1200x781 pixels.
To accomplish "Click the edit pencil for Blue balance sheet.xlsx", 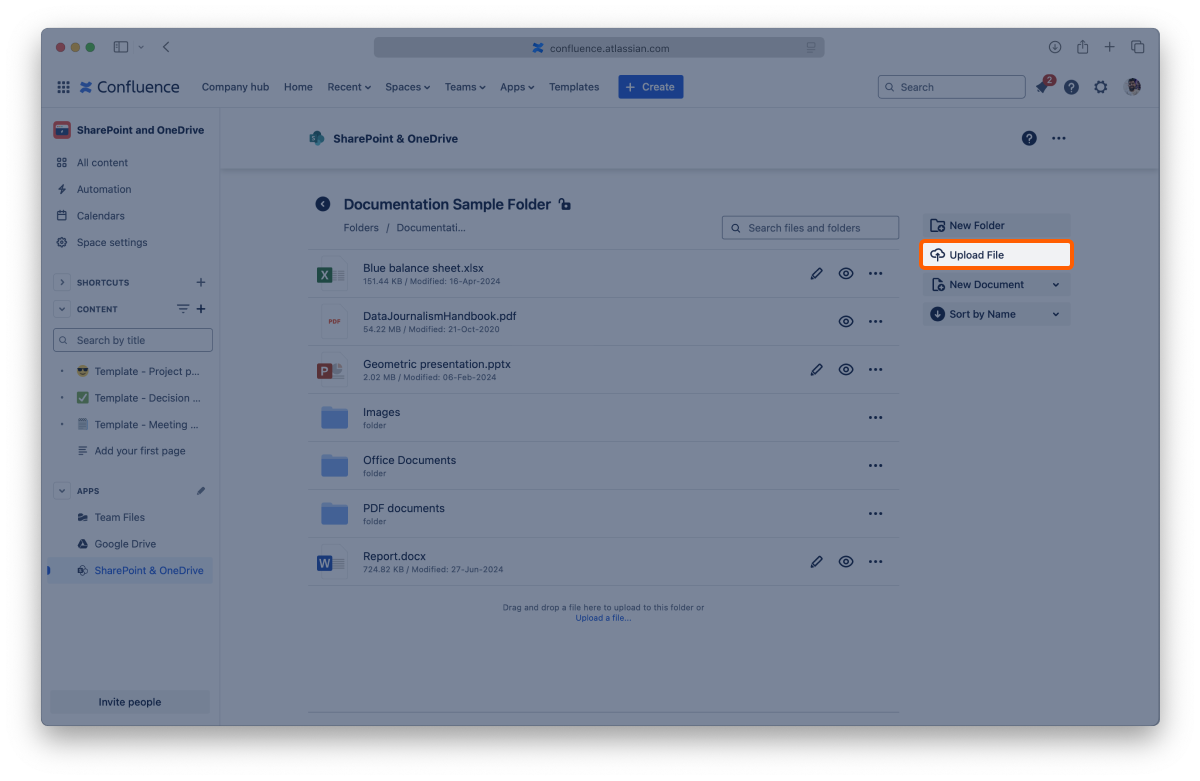I will [816, 274].
